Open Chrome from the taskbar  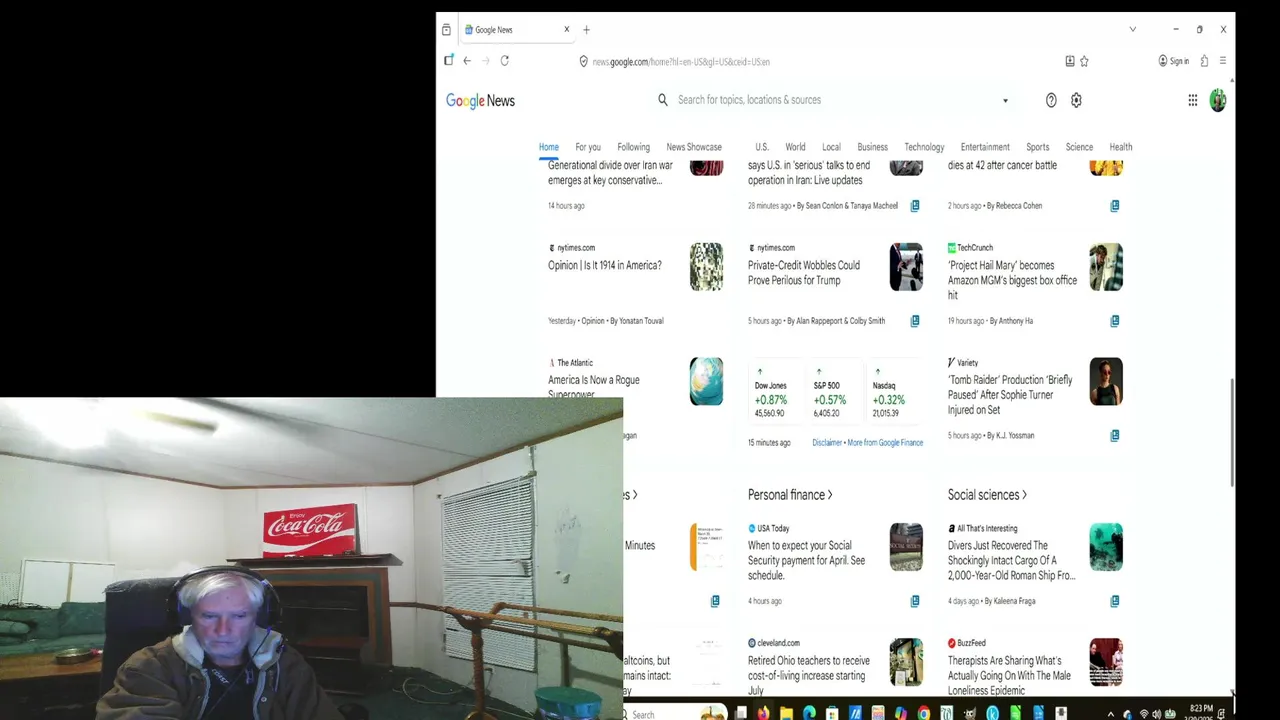[924, 713]
